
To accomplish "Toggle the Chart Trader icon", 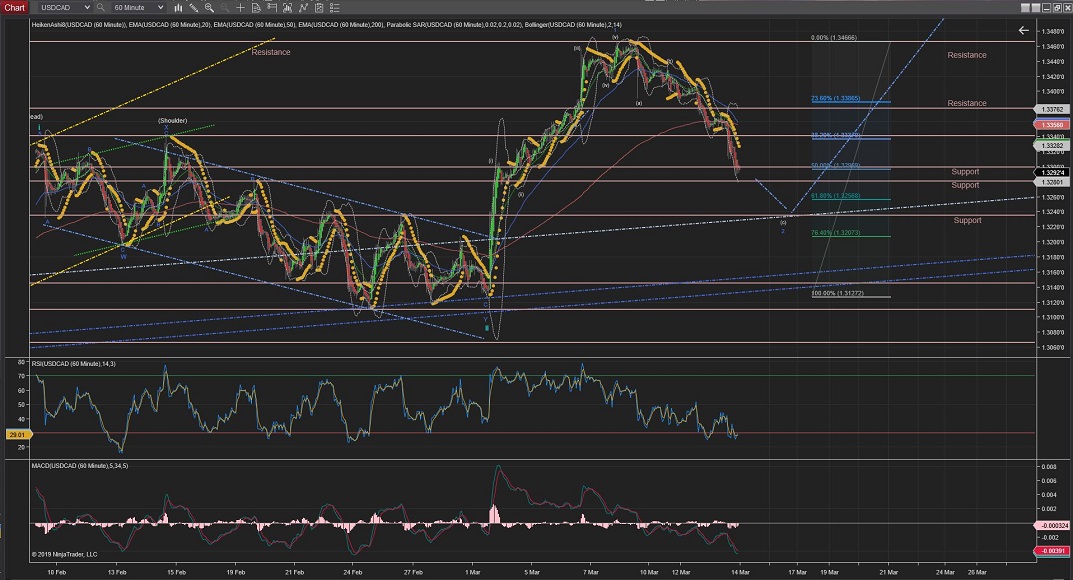I will (x=272, y=8).
